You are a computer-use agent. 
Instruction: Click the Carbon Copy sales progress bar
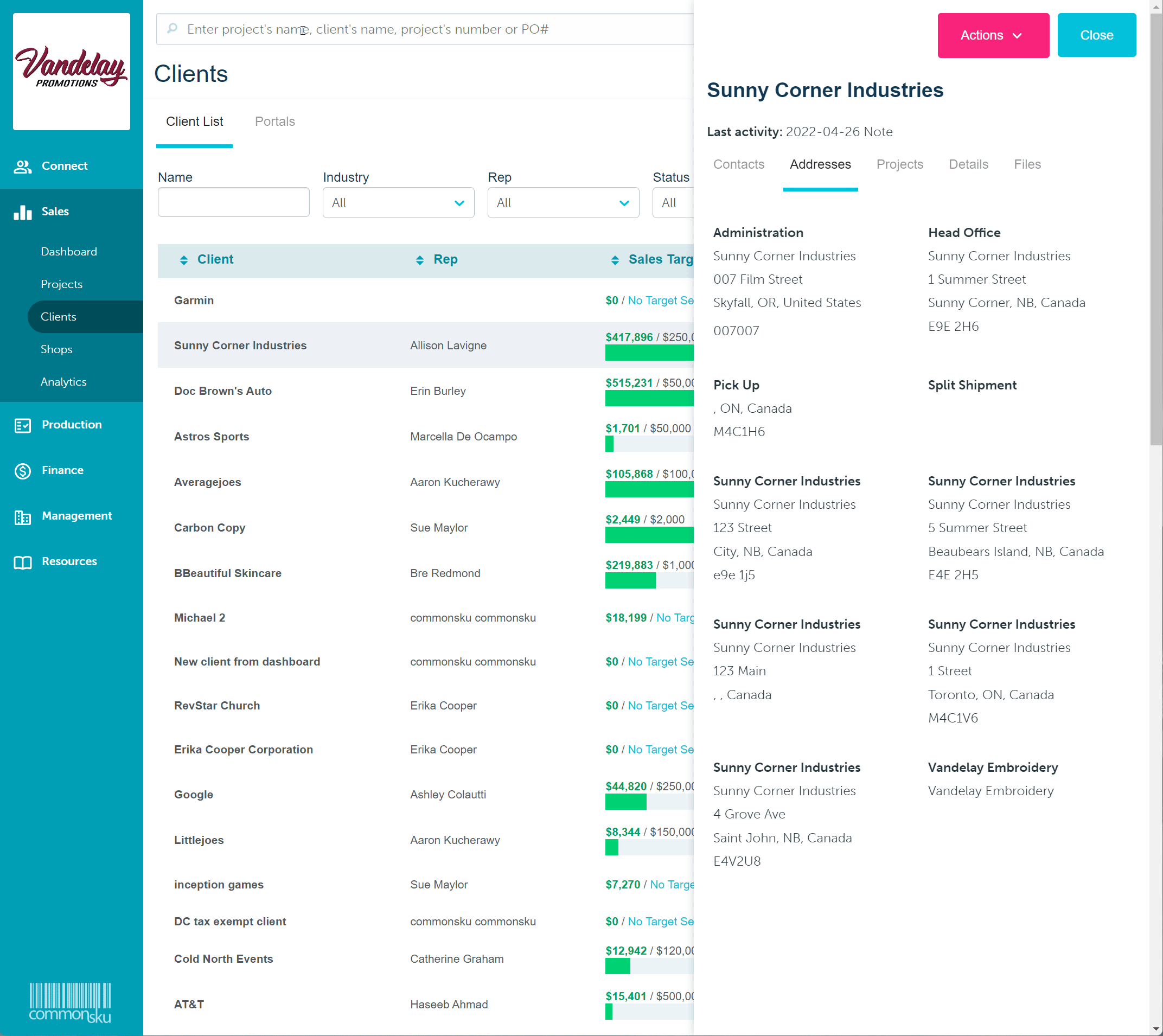pos(649,534)
